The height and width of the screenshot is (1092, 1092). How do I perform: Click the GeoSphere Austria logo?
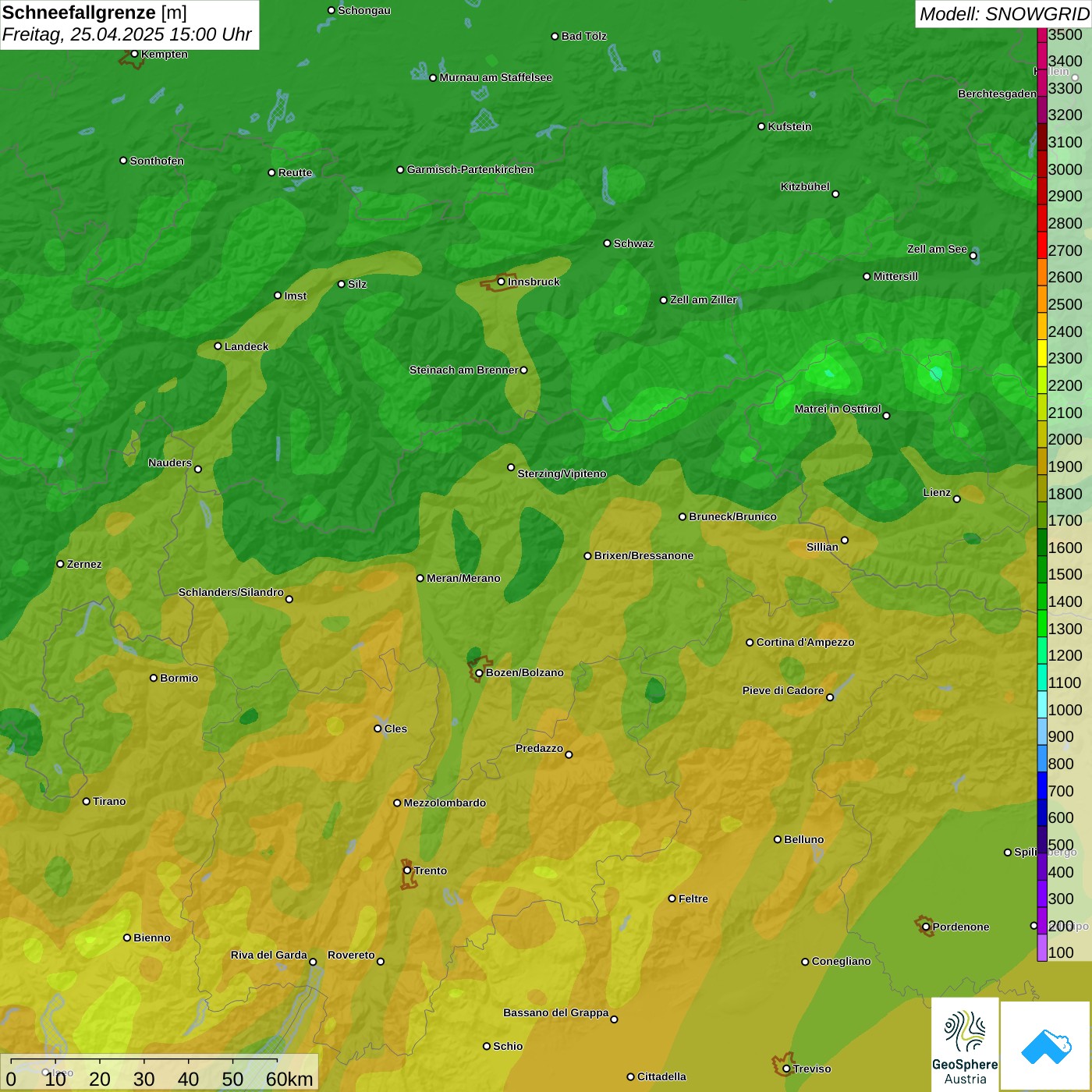click(x=965, y=1044)
